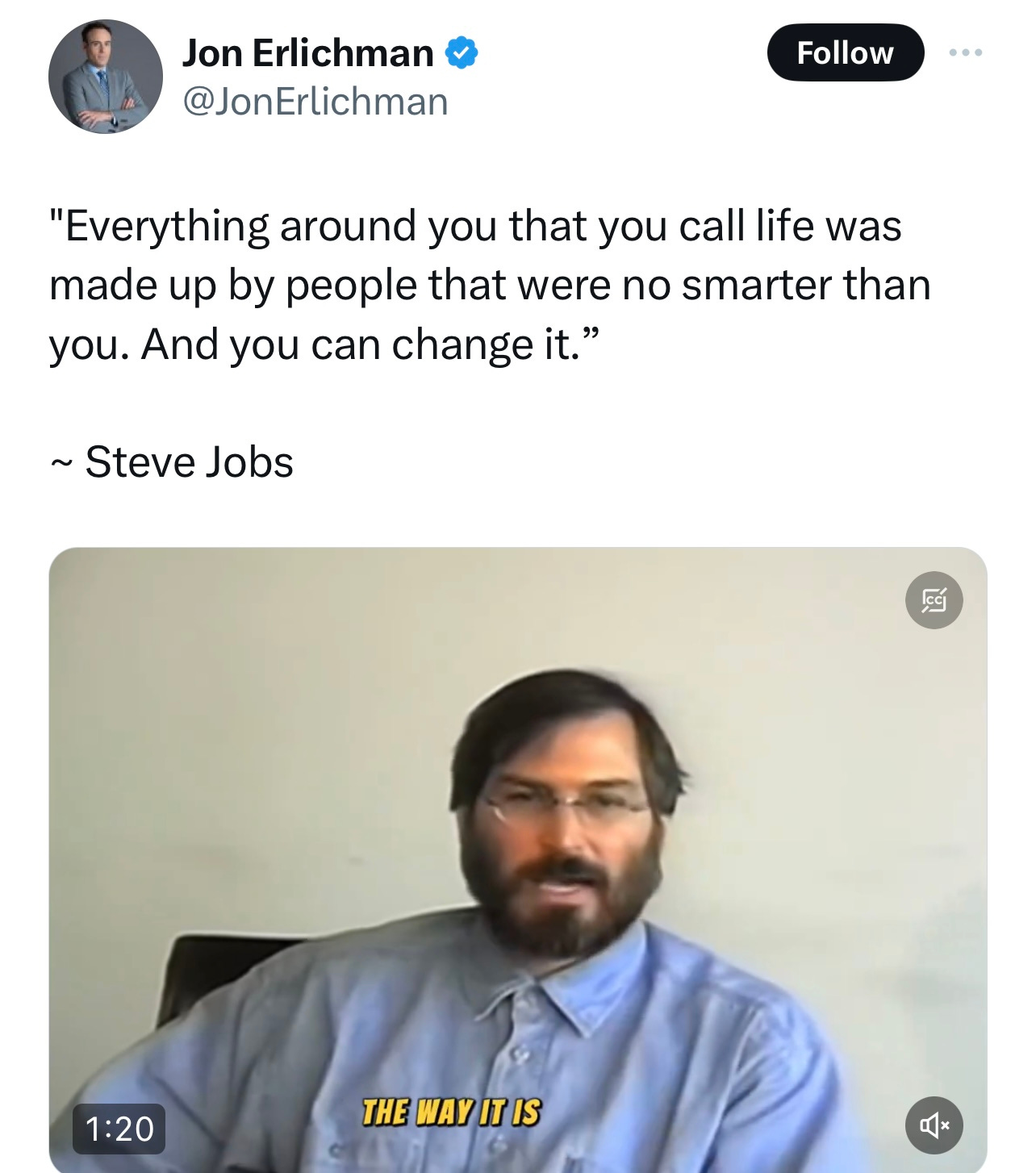This screenshot has width=1036, height=1173.
Task: Click the "~ Steve Jobs" attribution line
Action: [171, 462]
